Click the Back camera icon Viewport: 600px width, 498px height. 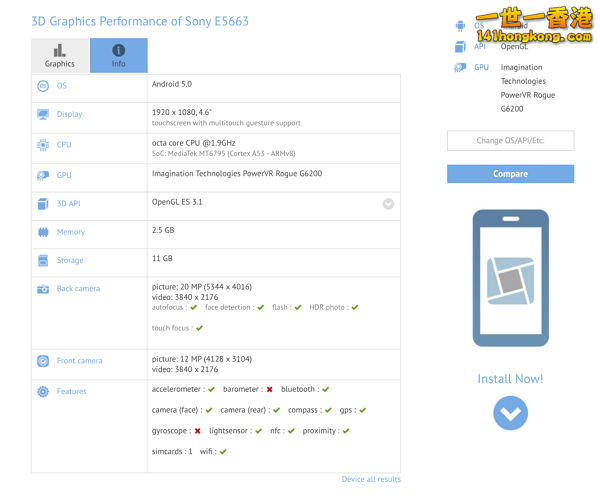pos(43,289)
